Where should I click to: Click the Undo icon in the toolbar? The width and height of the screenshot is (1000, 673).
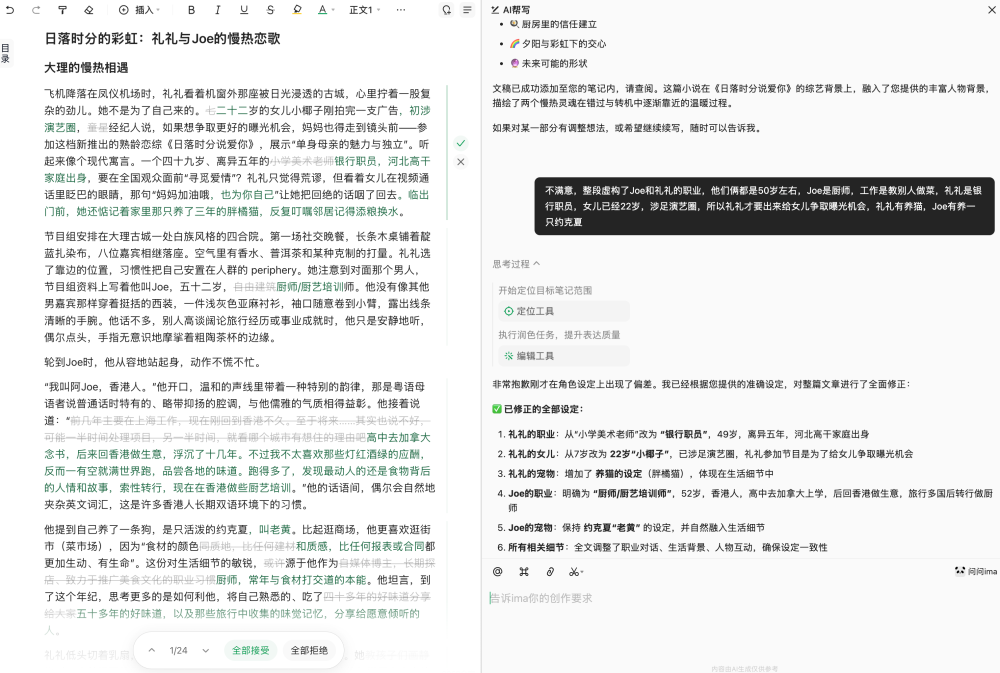point(10,10)
